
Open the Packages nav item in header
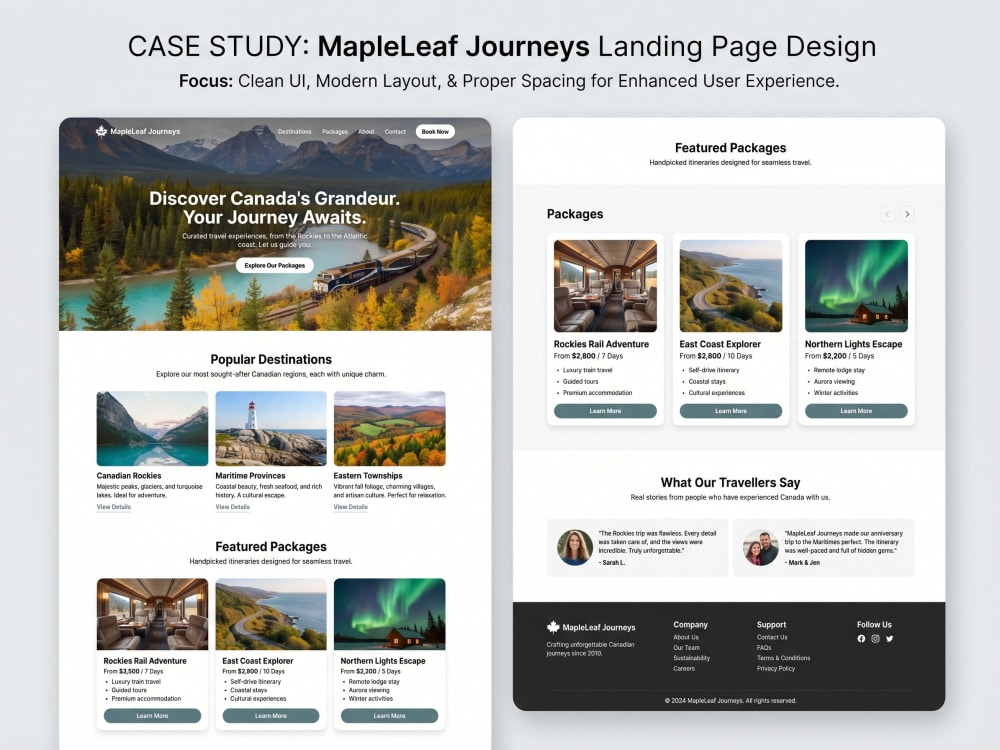click(335, 131)
